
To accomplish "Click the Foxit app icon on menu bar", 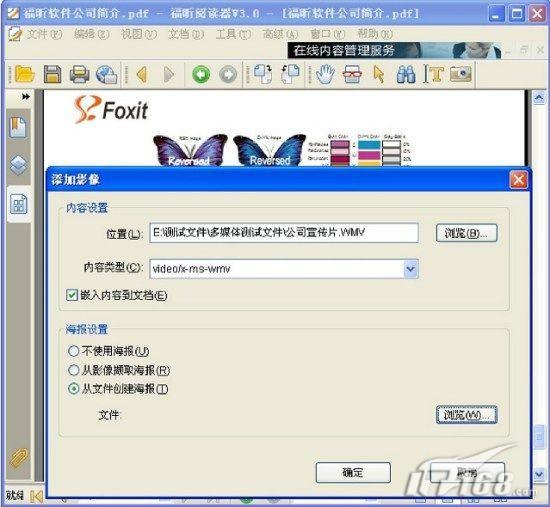I will pos(15,34).
